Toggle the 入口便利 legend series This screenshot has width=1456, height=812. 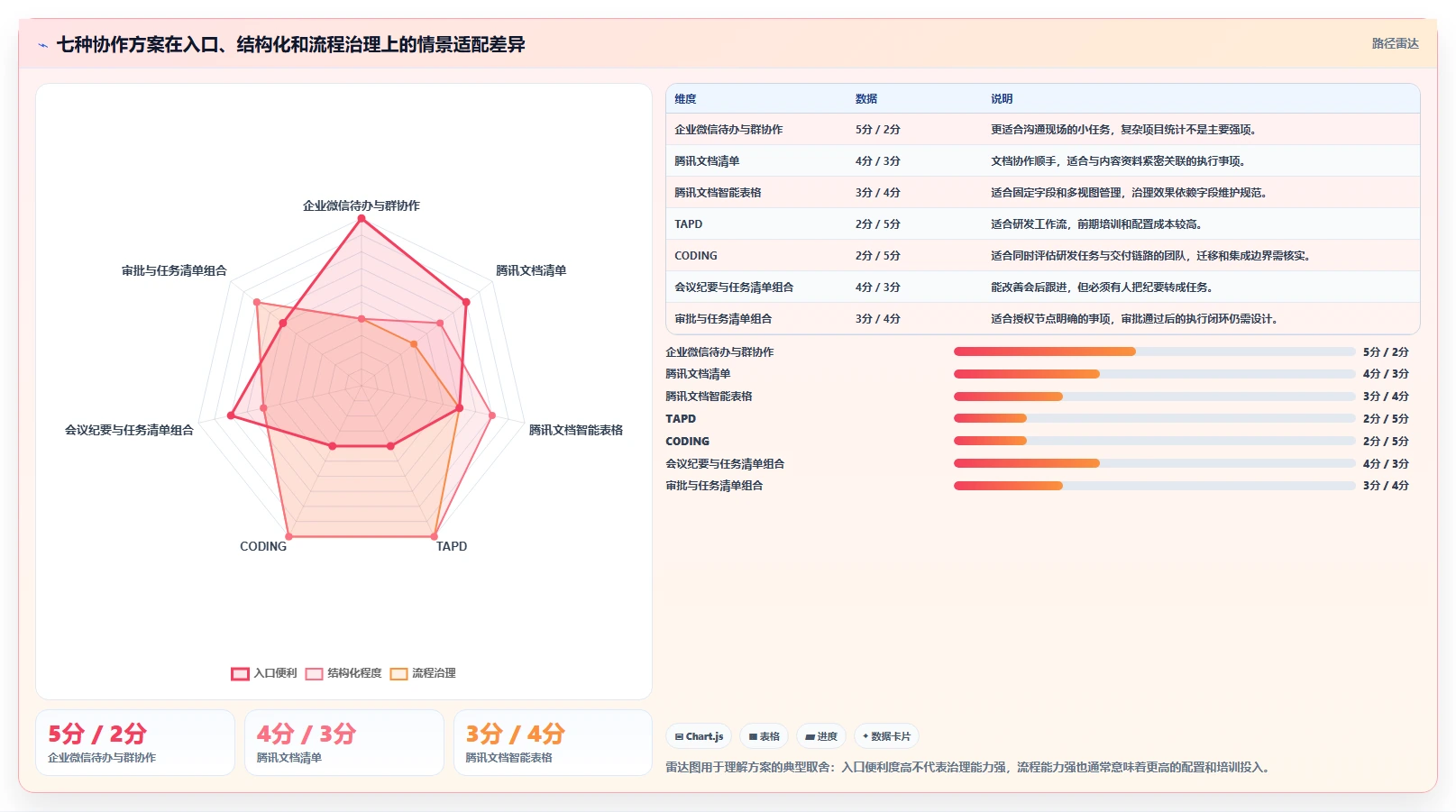pos(264,673)
